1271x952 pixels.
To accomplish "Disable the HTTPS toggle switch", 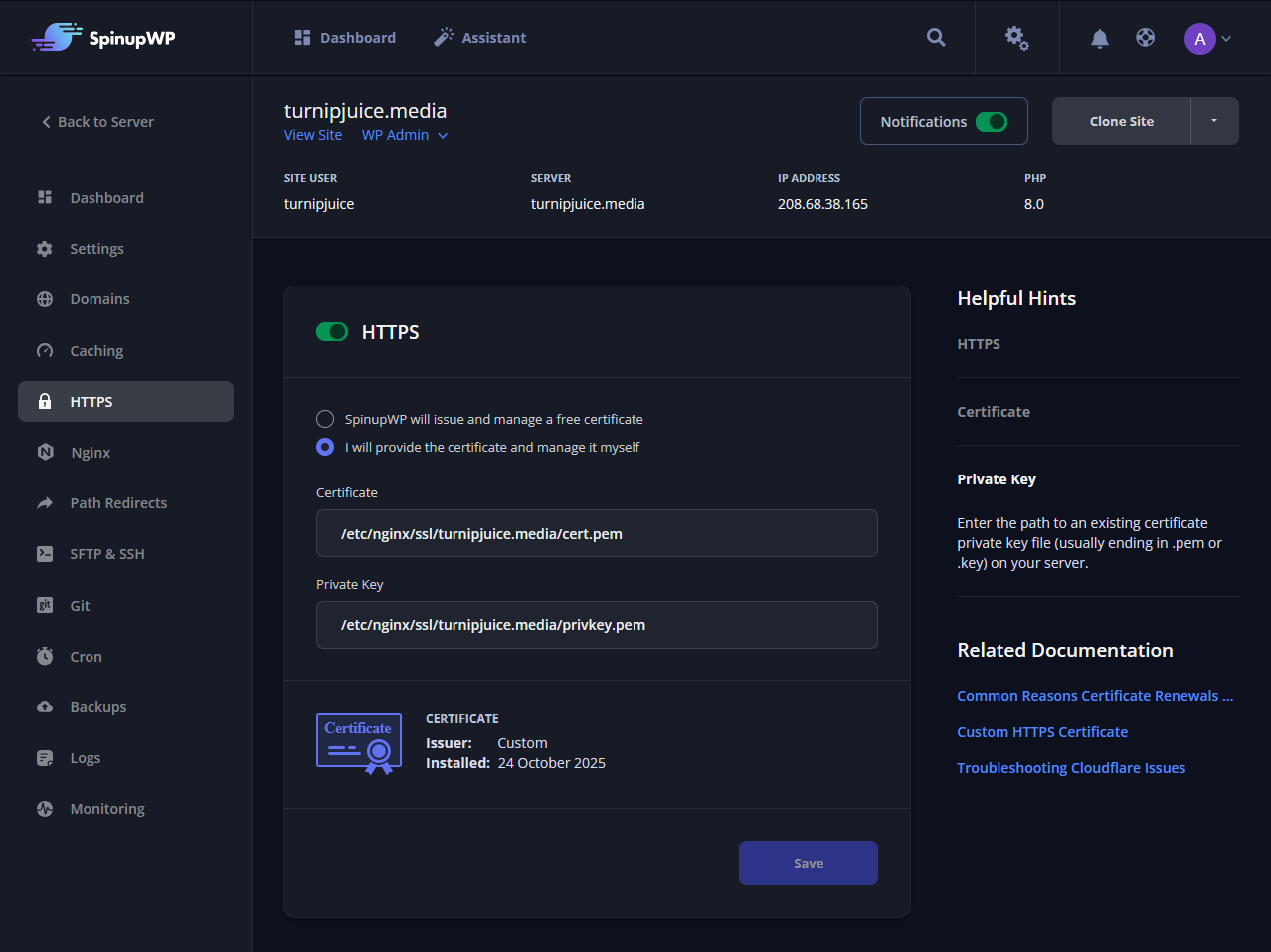I will [x=332, y=332].
